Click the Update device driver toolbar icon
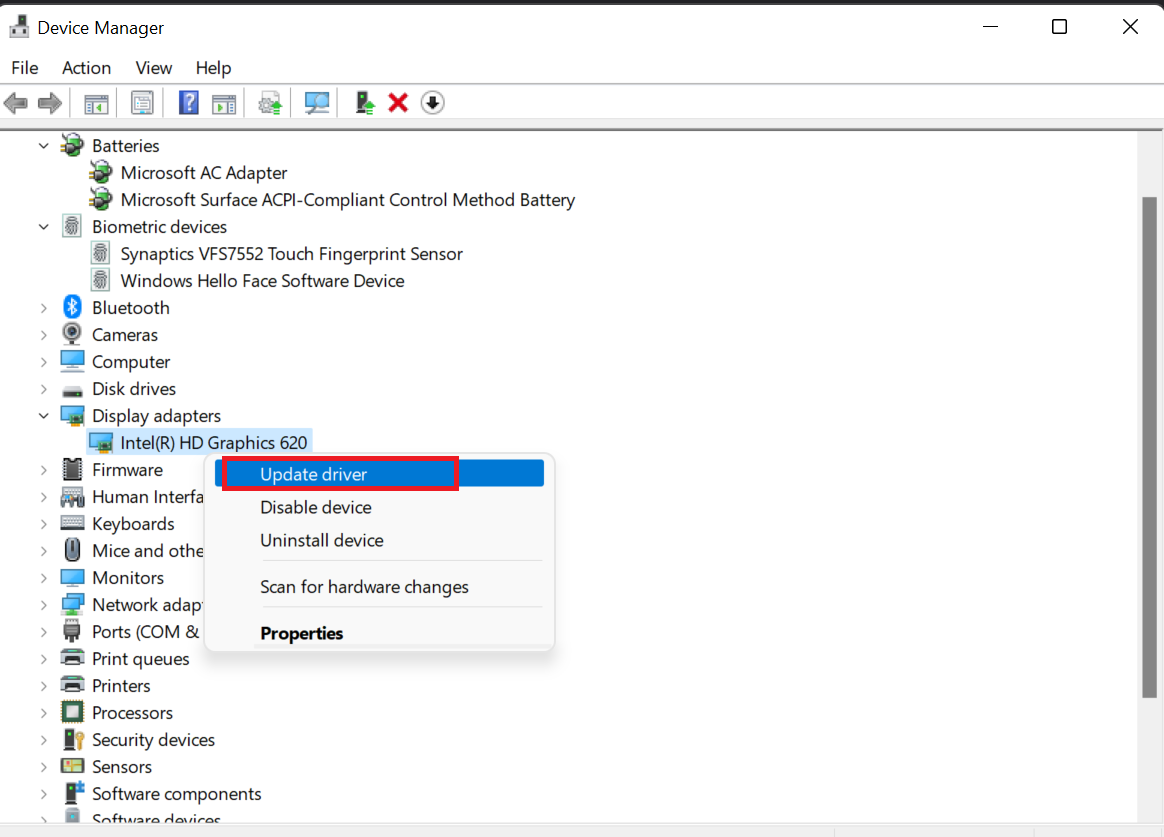The image size is (1164, 837). point(270,103)
